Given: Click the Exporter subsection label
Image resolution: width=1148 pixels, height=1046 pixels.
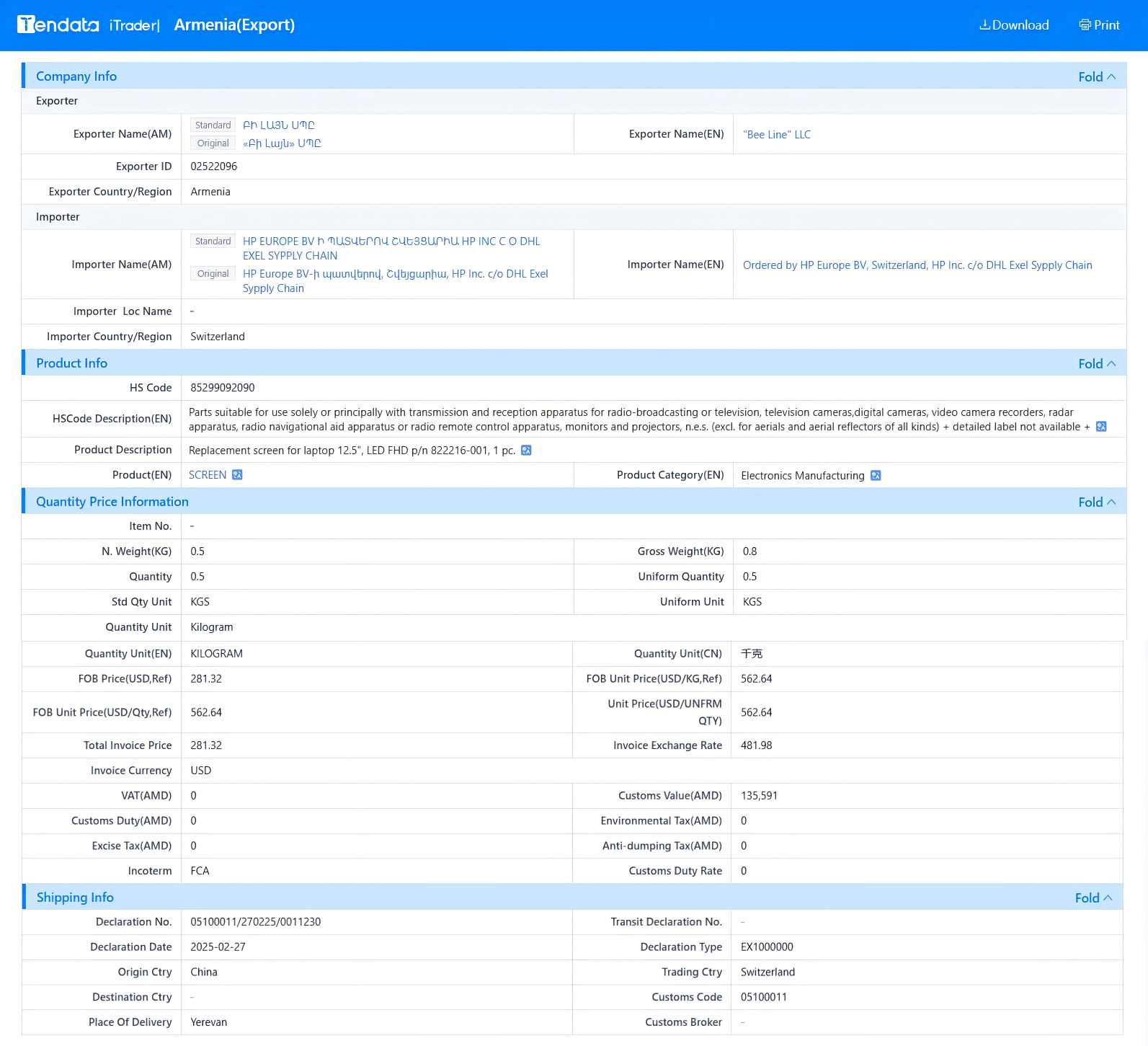Looking at the screenshot, I should click(x=57, y=101).
